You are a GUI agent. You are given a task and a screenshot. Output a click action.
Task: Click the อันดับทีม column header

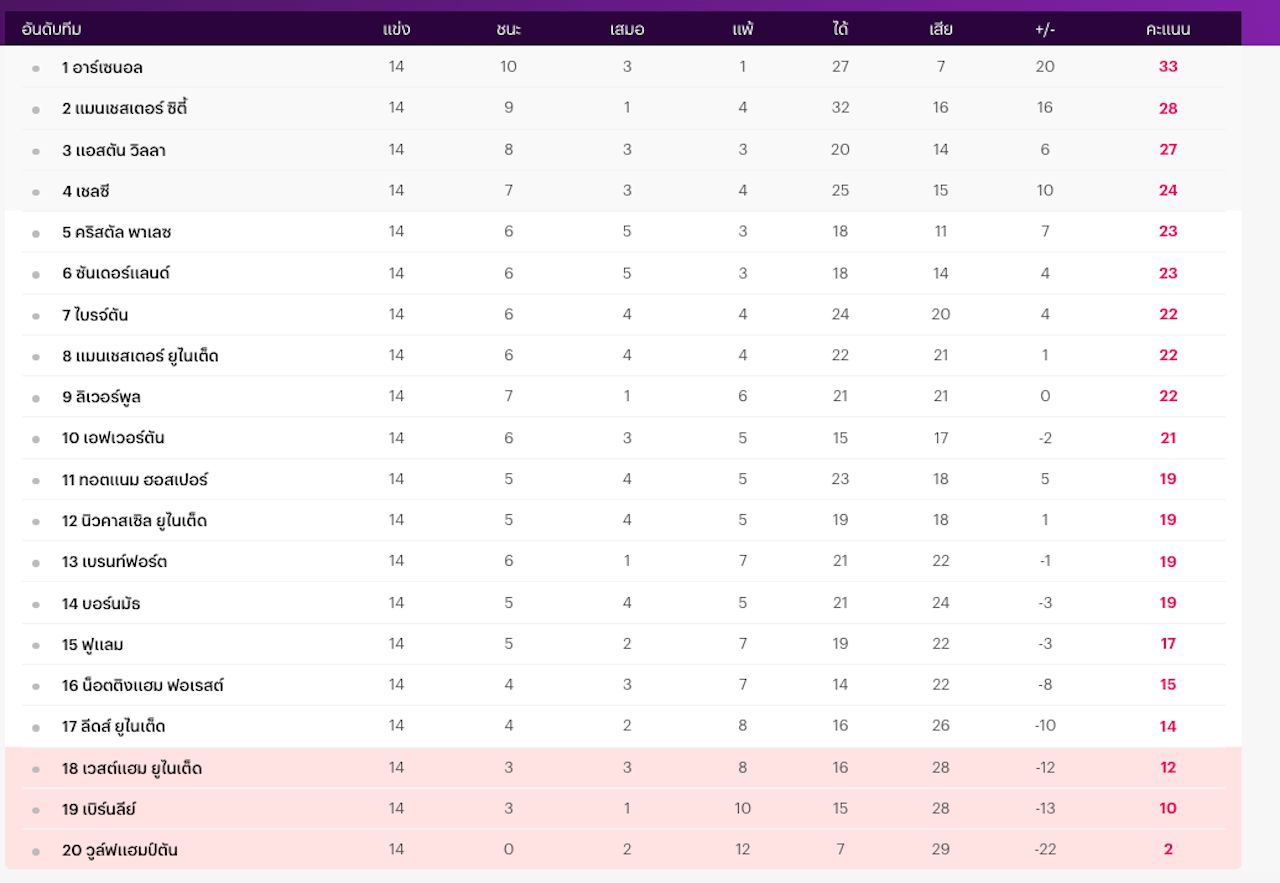tap(52, 29)
